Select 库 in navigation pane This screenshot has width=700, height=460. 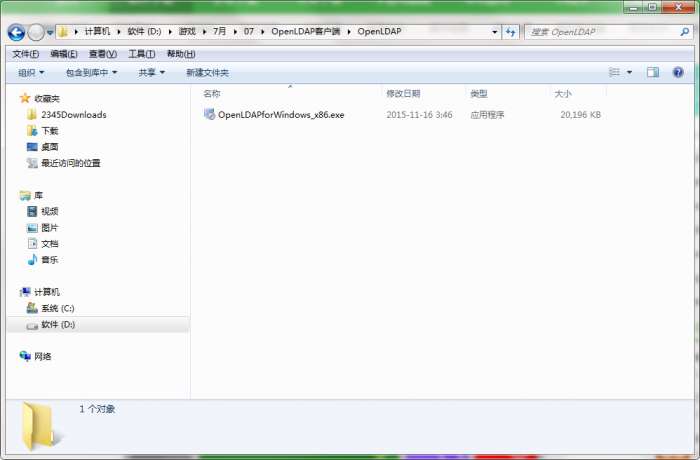tap(39, 195)
